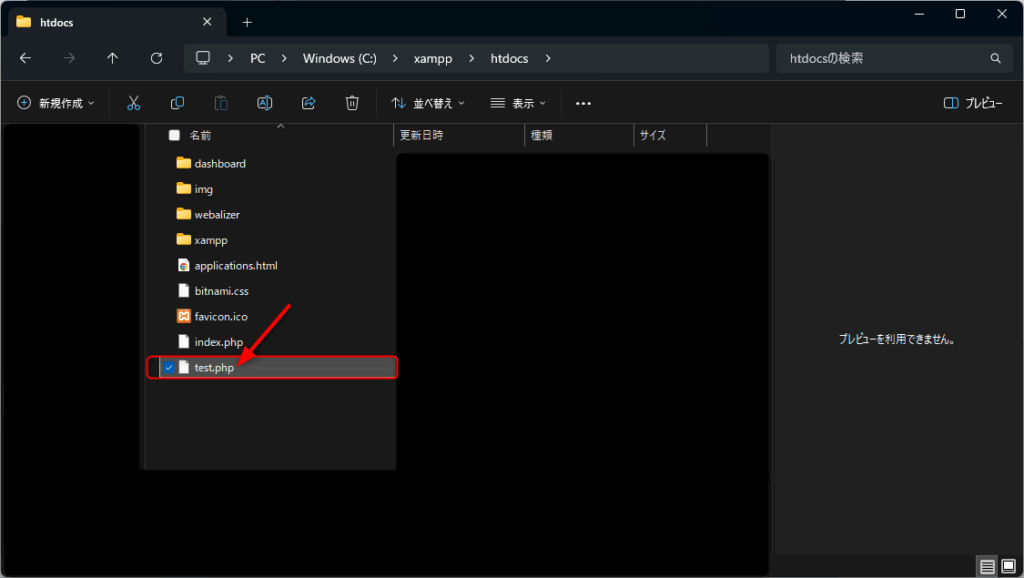Expand chevron after htdocs in address bar
This screenshot has width=1024, height=578.
pyautogui.click(x=547, y=58)
